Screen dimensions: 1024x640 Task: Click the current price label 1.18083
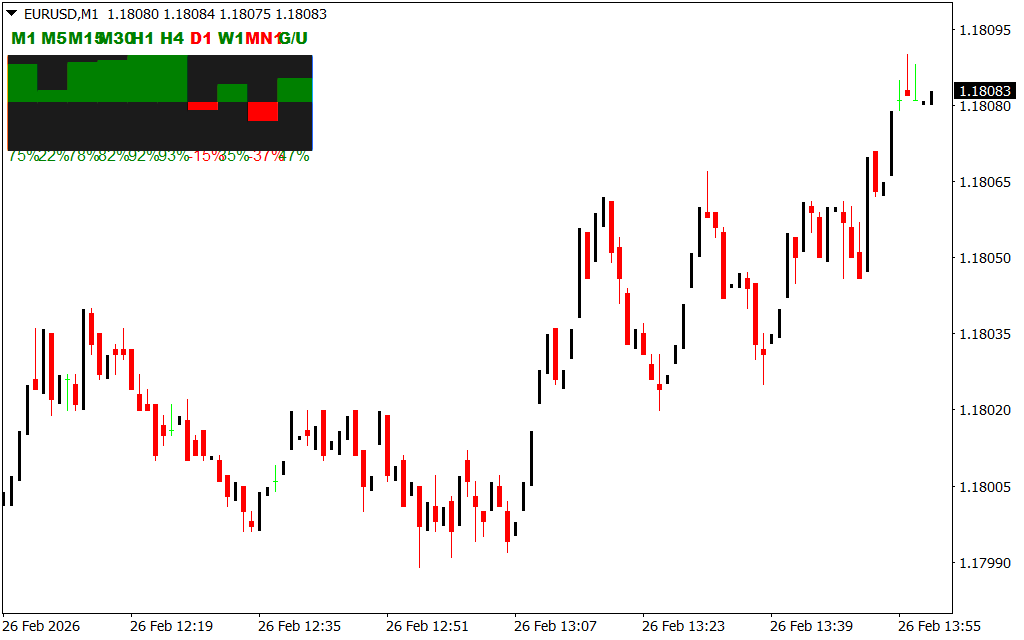pyautogui.click(x=985, y=91)
